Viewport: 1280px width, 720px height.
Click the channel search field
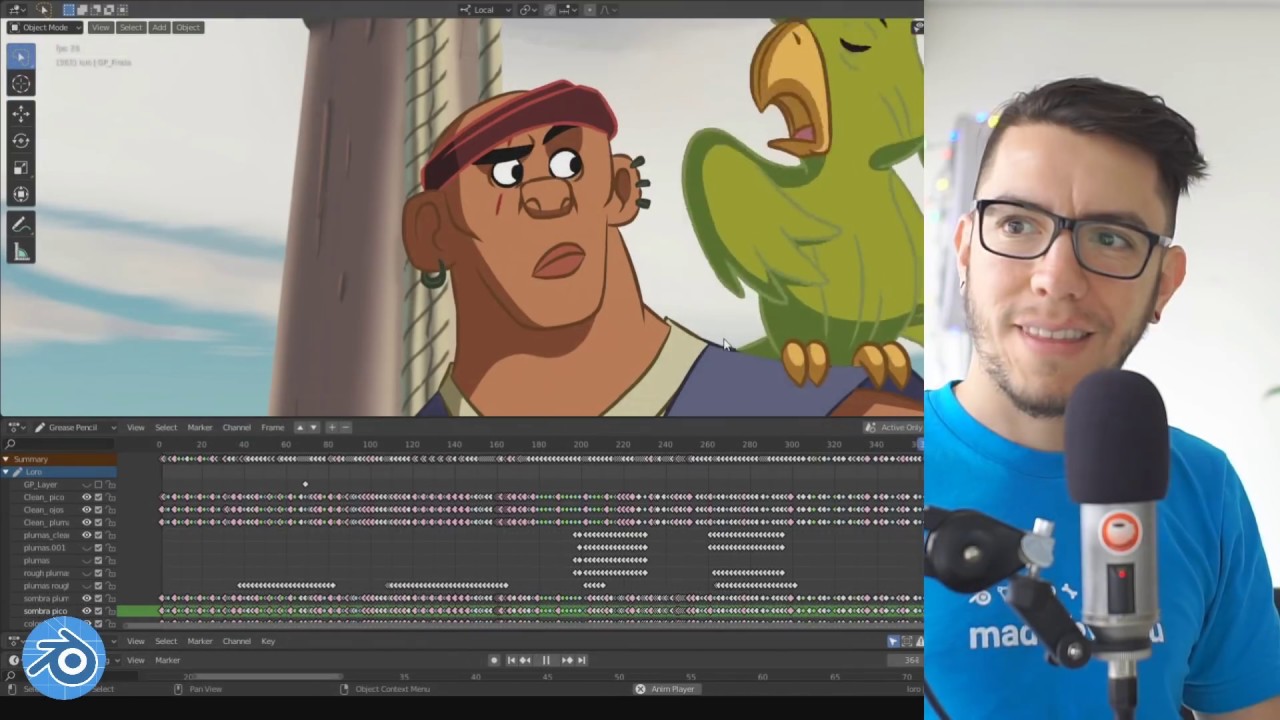[x=58, y=444]
